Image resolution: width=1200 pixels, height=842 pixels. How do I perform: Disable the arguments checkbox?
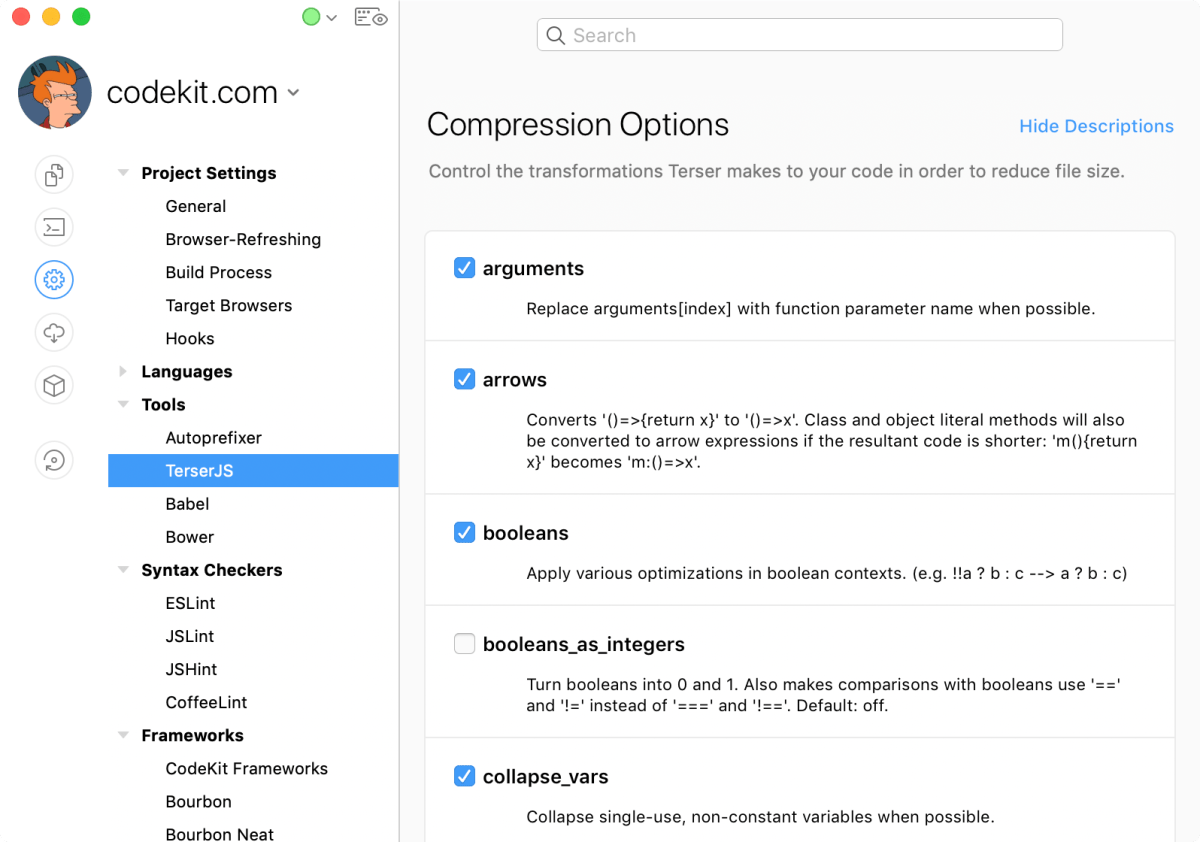[464, 268]
